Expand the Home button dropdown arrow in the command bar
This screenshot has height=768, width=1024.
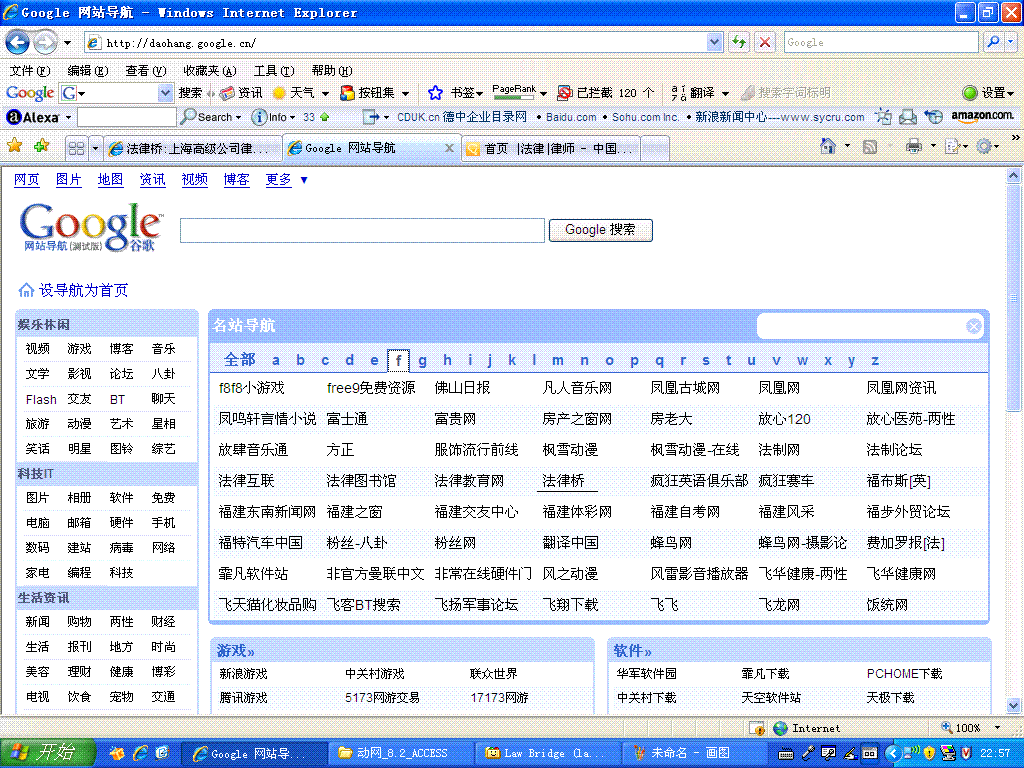[847, 146]
